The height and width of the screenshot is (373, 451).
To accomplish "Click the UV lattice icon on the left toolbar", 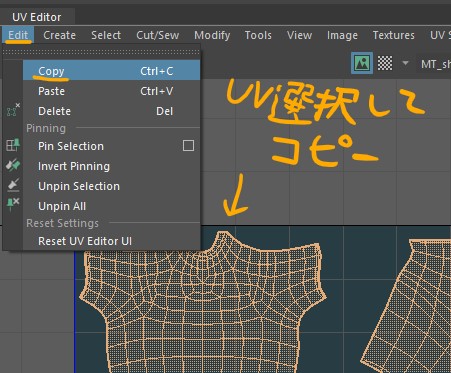I will click(x=13, y=110).
